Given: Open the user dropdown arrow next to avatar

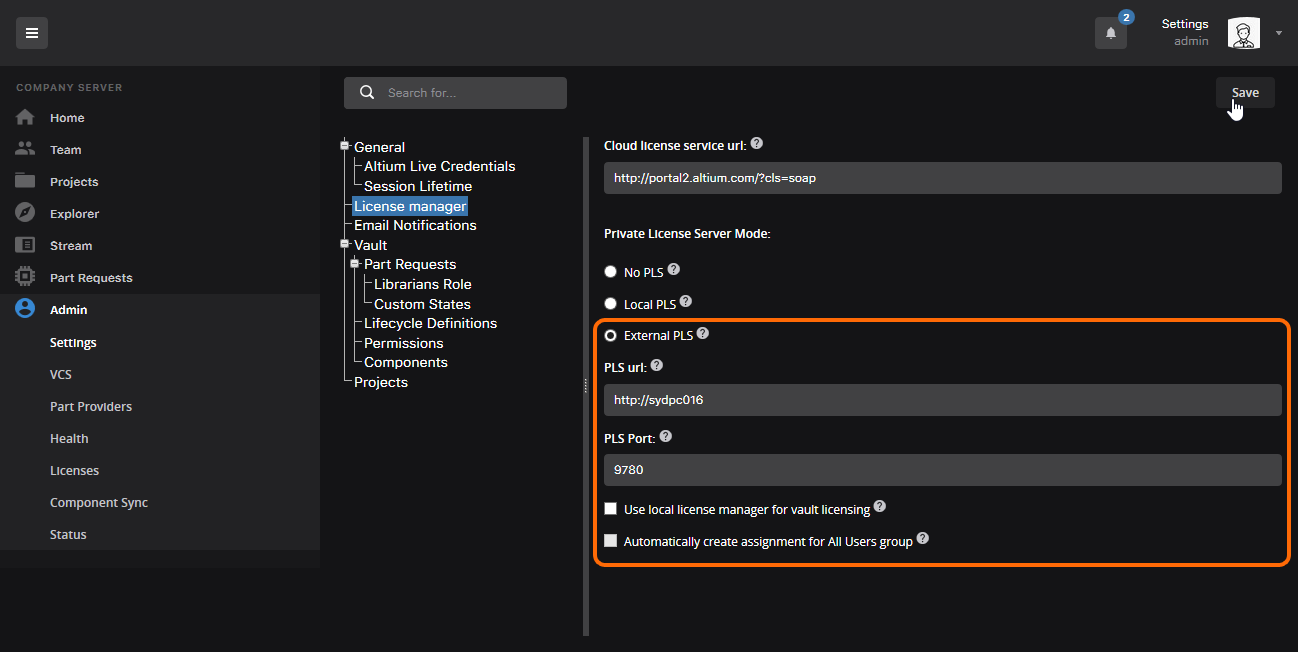Looking at the screenshot, I should coord(1279,33).
